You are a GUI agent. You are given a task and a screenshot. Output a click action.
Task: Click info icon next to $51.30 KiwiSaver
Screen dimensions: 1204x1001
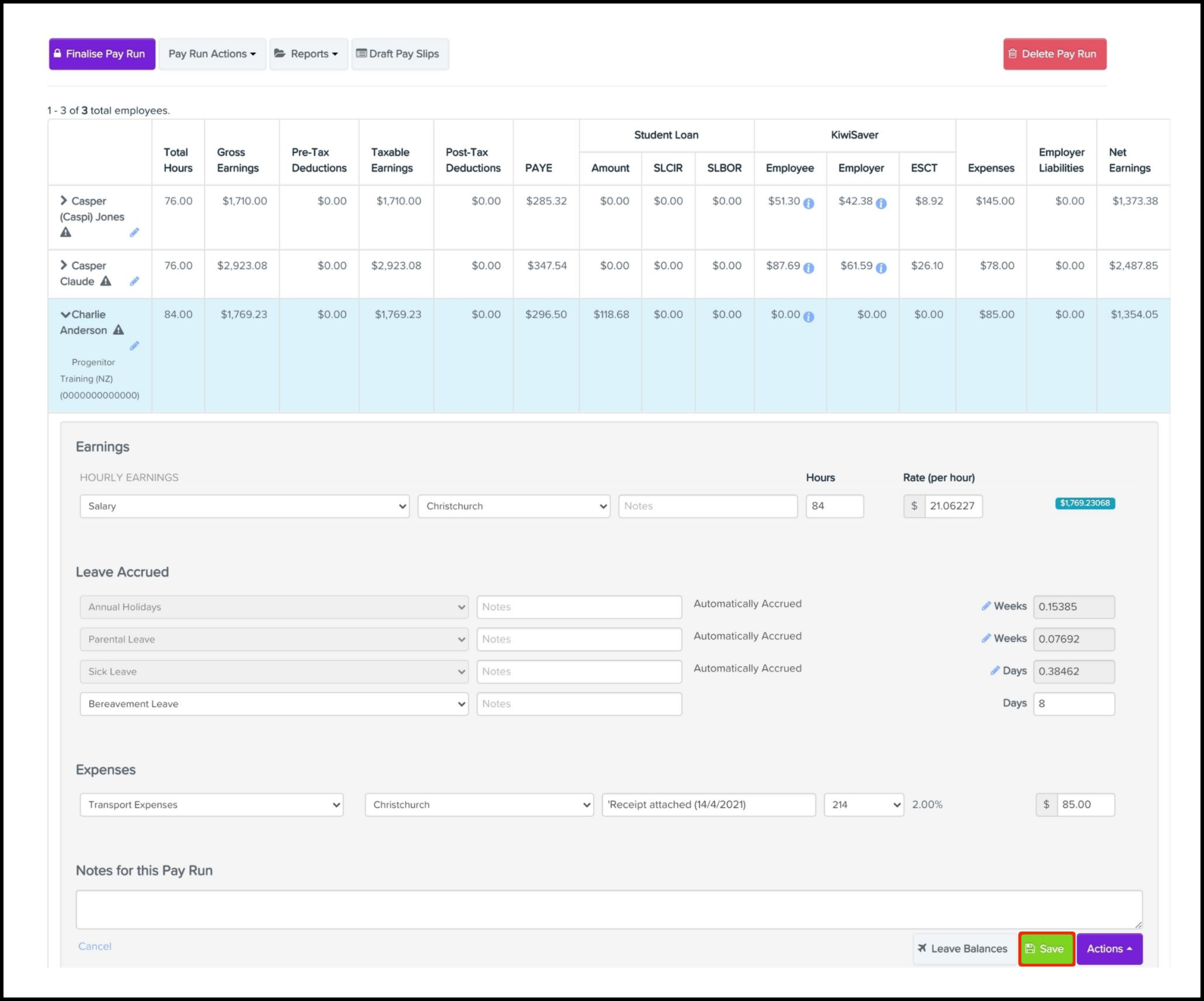[809, 203]
